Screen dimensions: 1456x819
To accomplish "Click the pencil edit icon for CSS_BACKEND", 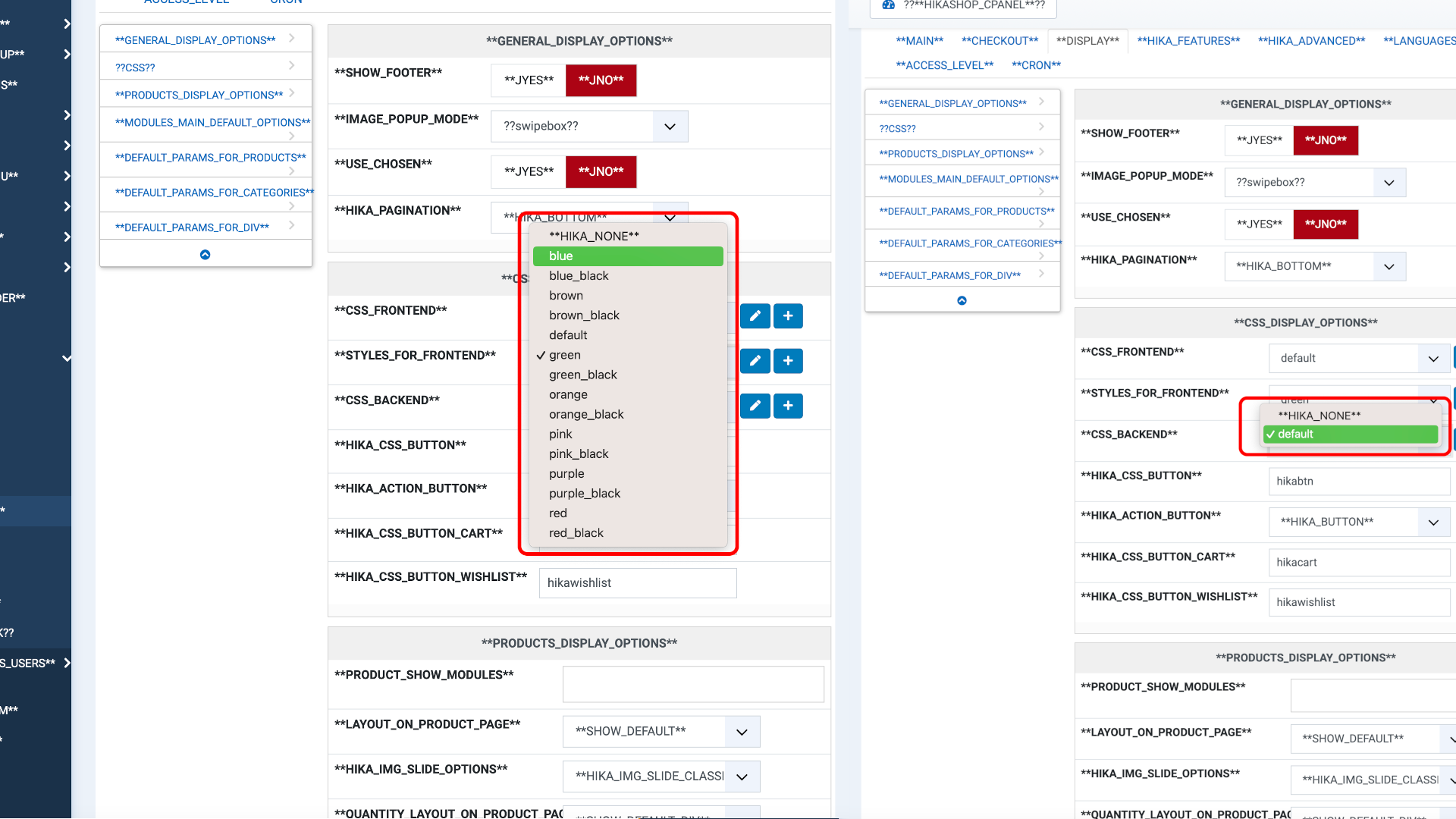I will click(755, 406).
